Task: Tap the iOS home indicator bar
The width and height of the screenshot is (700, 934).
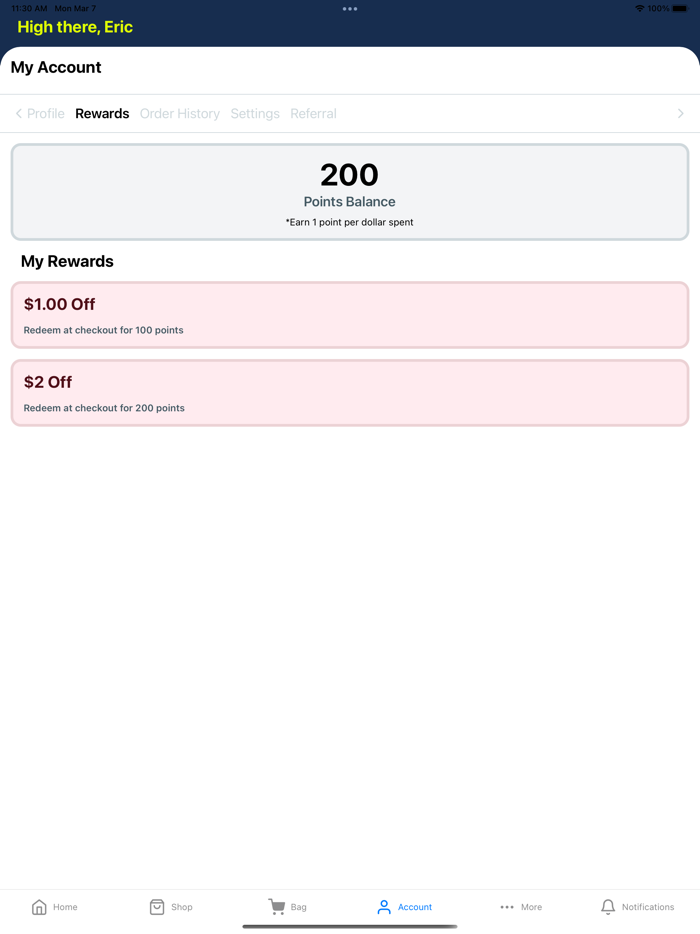Action: pos(350,926)
